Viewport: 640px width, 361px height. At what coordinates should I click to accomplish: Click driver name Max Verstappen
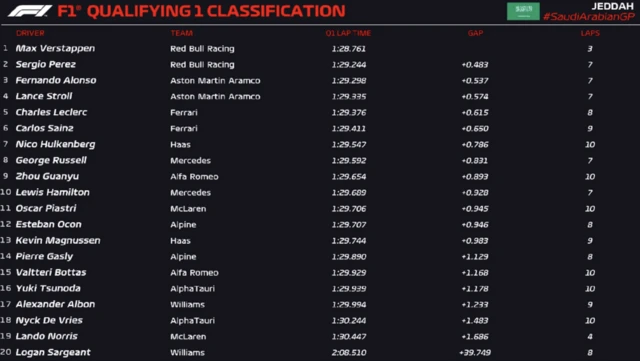pos(55,49)
